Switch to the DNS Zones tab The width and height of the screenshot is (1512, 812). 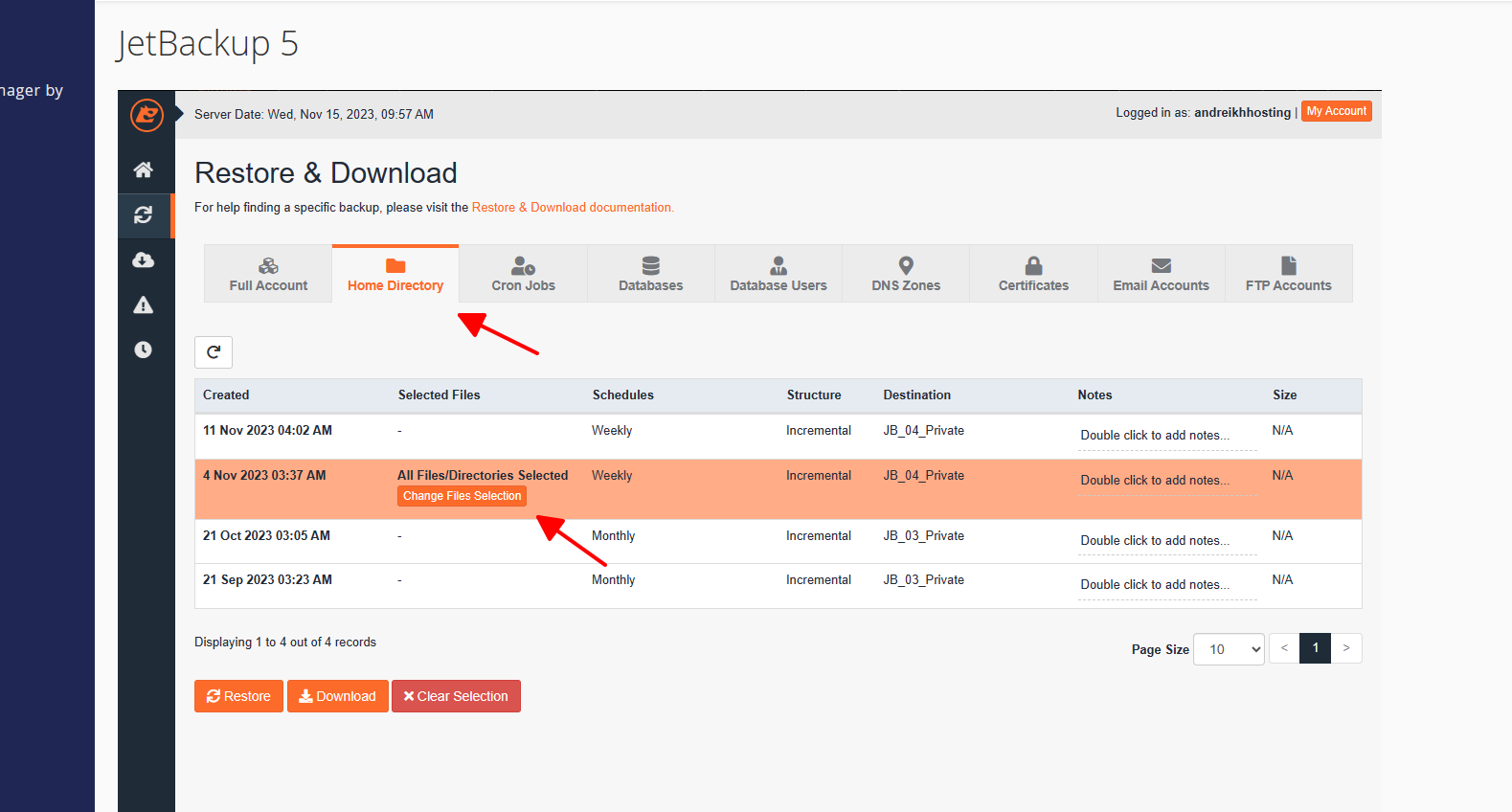coord(906,274)
